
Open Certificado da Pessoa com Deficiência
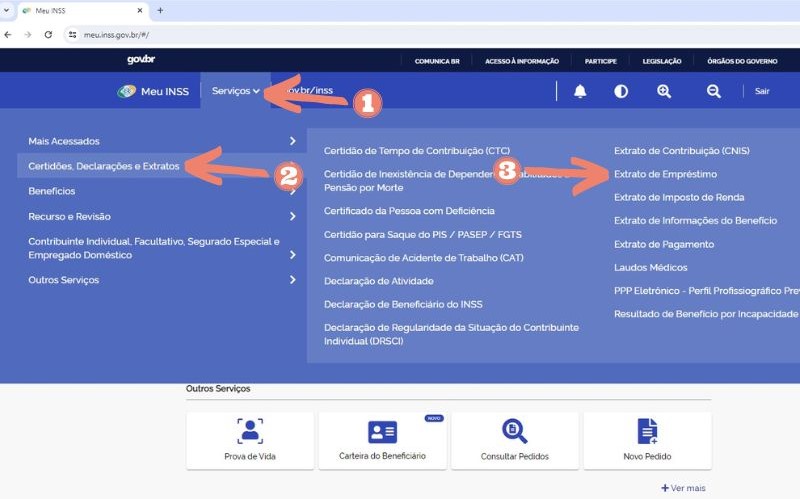tap(409, 211)
